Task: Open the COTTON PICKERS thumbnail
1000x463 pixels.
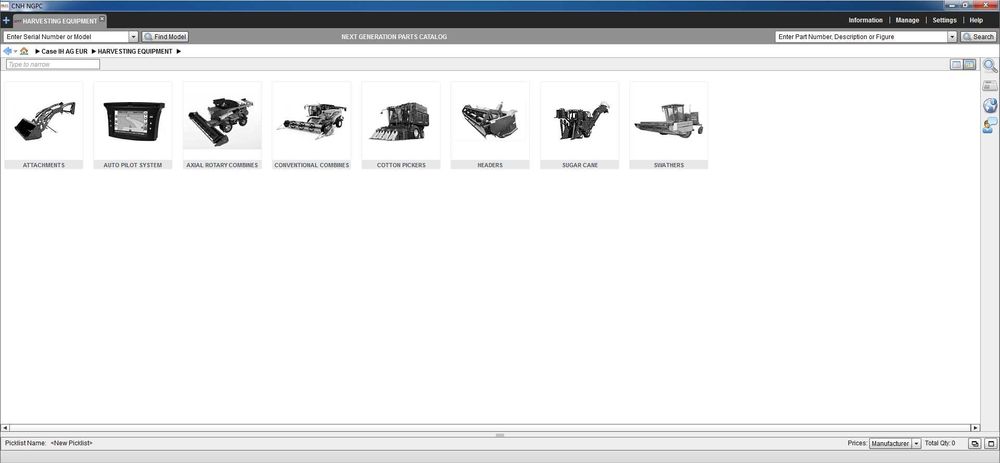Action: click(401, 121)
